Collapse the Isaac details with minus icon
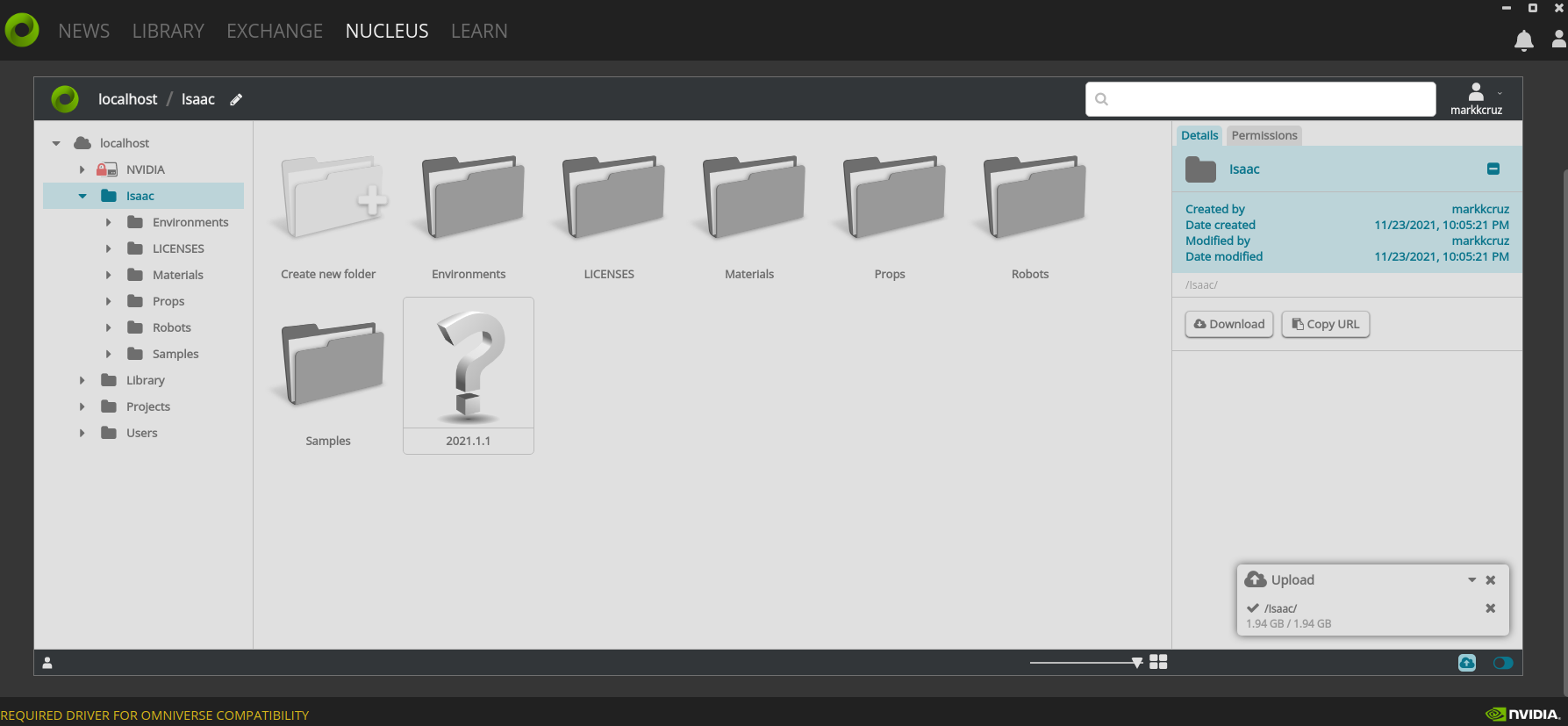 [1493, 169]
